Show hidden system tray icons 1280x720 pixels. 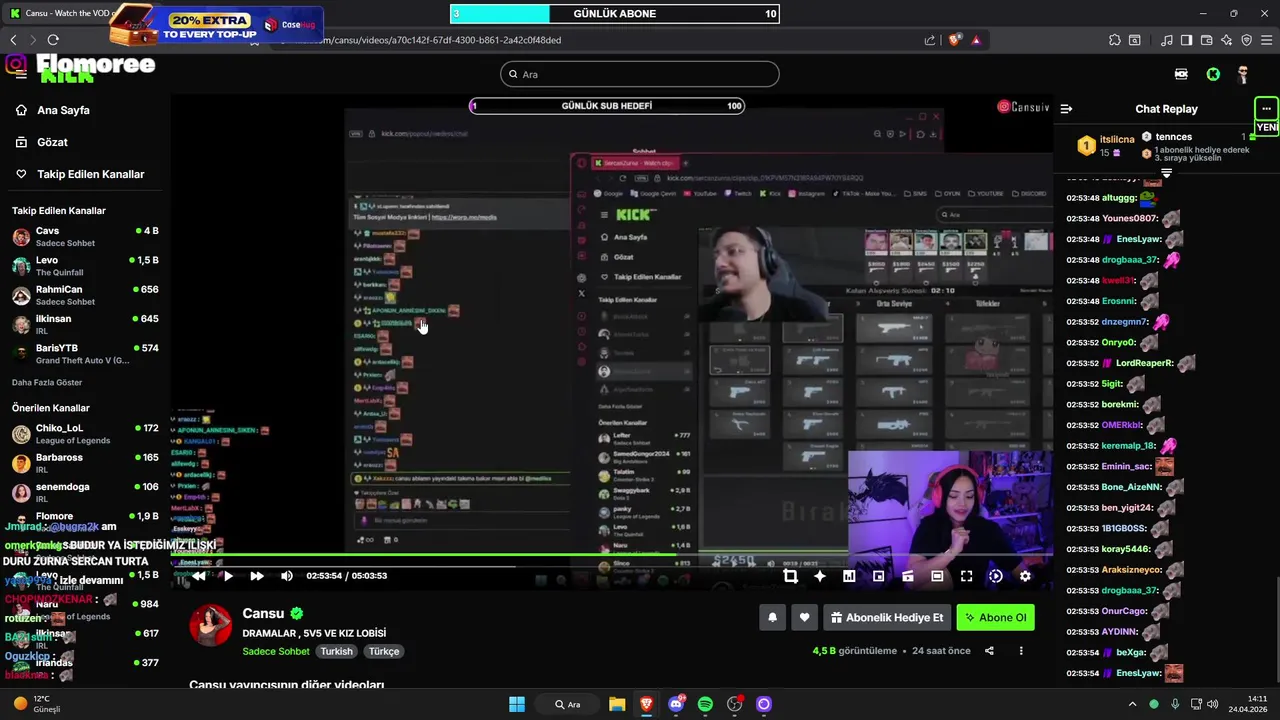click(x=1132, y=704)
